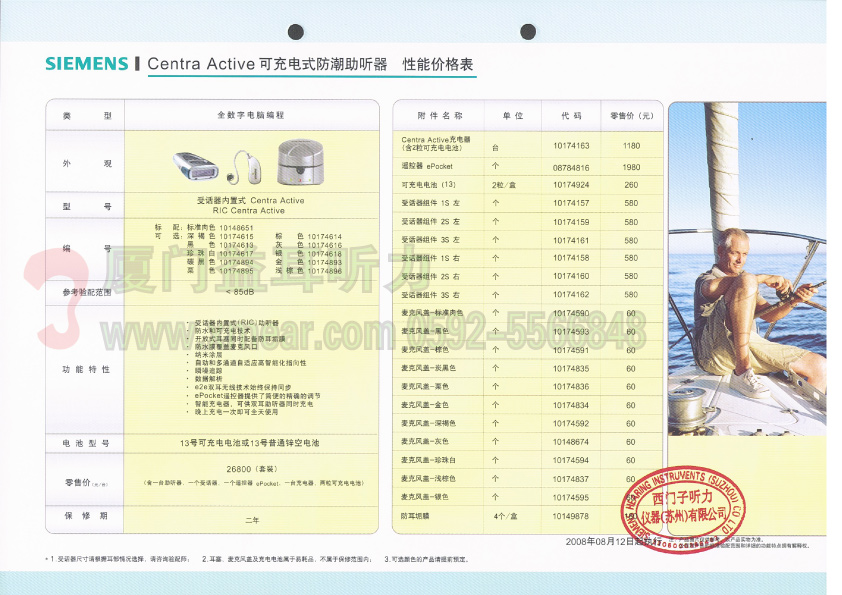Viewport: 842px width, 595px height.
Task: Click the accessory name "受话器组件 1S 左"
Action: (431, 203)
